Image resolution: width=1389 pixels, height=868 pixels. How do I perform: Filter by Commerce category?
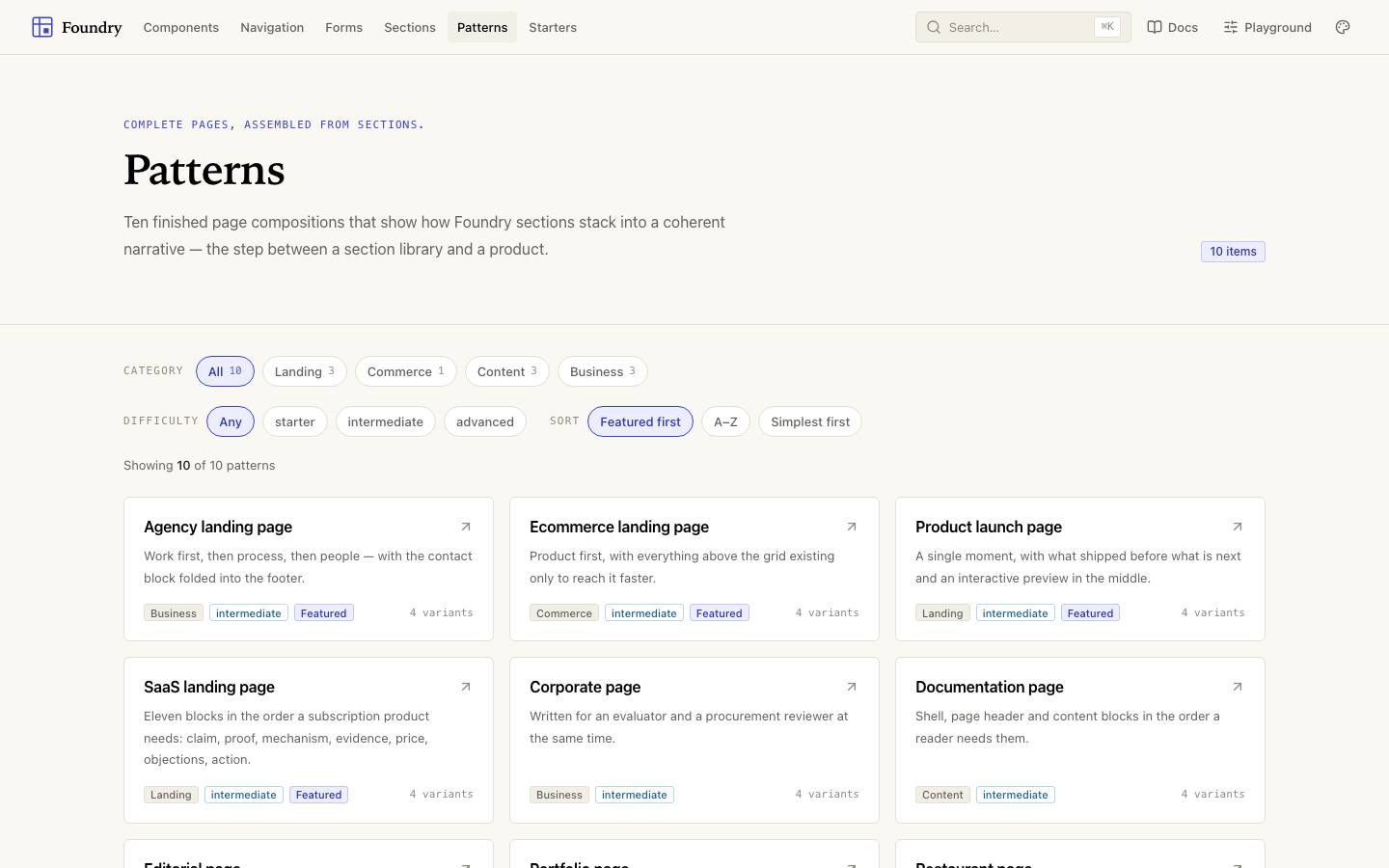pyautogui.click(x=405, y=371)
